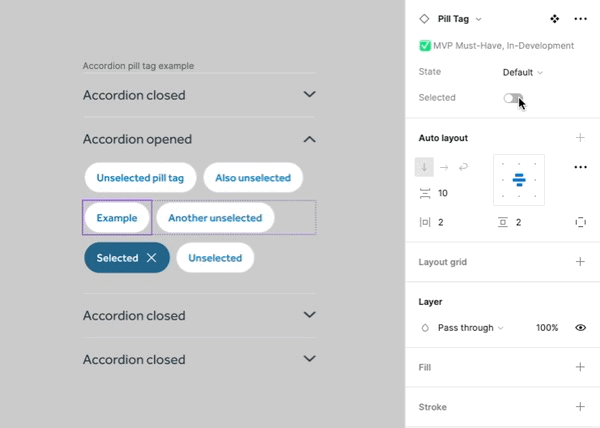Screen dimensions: 600x428
Task: Select horizontal layout direction arrow
Action: [x=444, y=167]
